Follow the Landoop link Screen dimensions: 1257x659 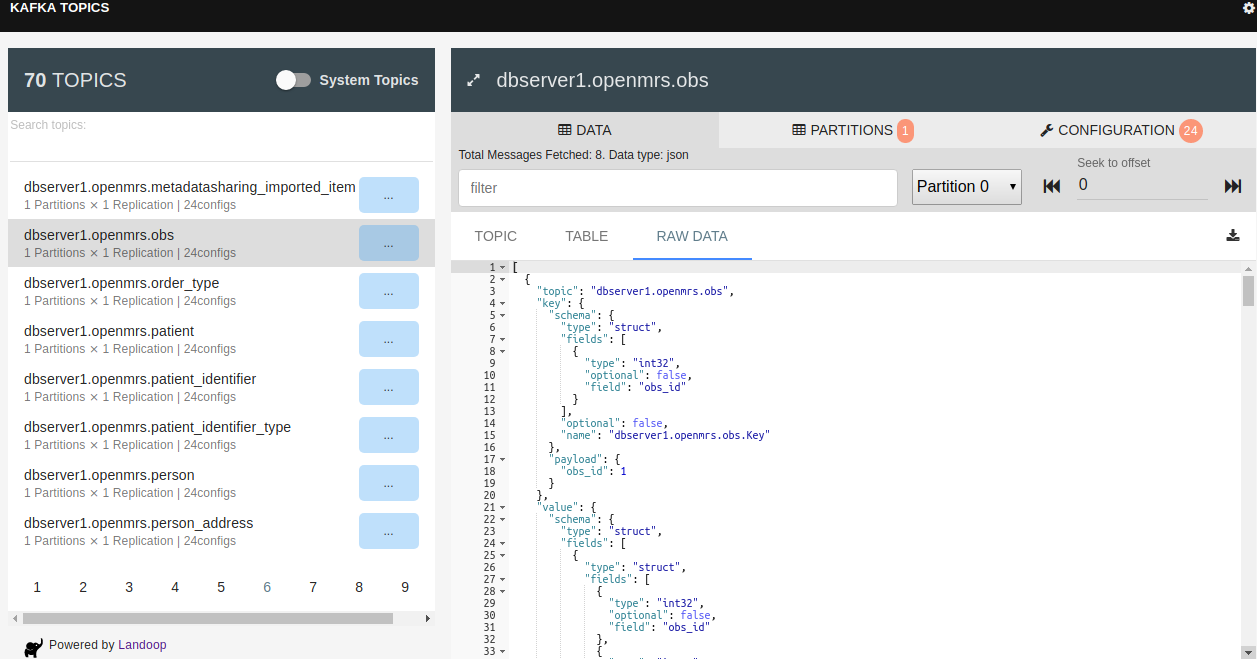[x=142, y=645]
